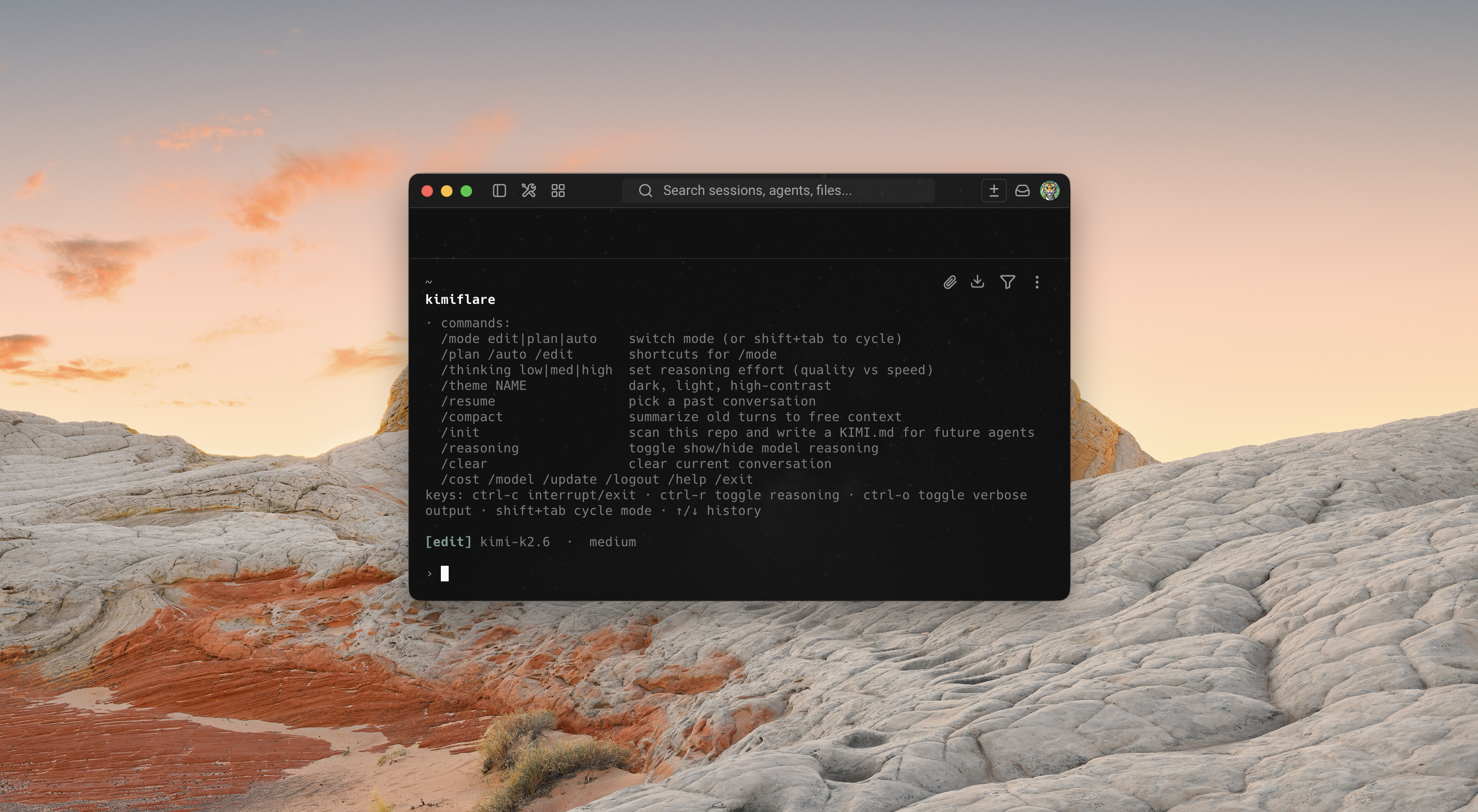
Task: Click the terminal prompt input line
Action: (x=631, y=574)
